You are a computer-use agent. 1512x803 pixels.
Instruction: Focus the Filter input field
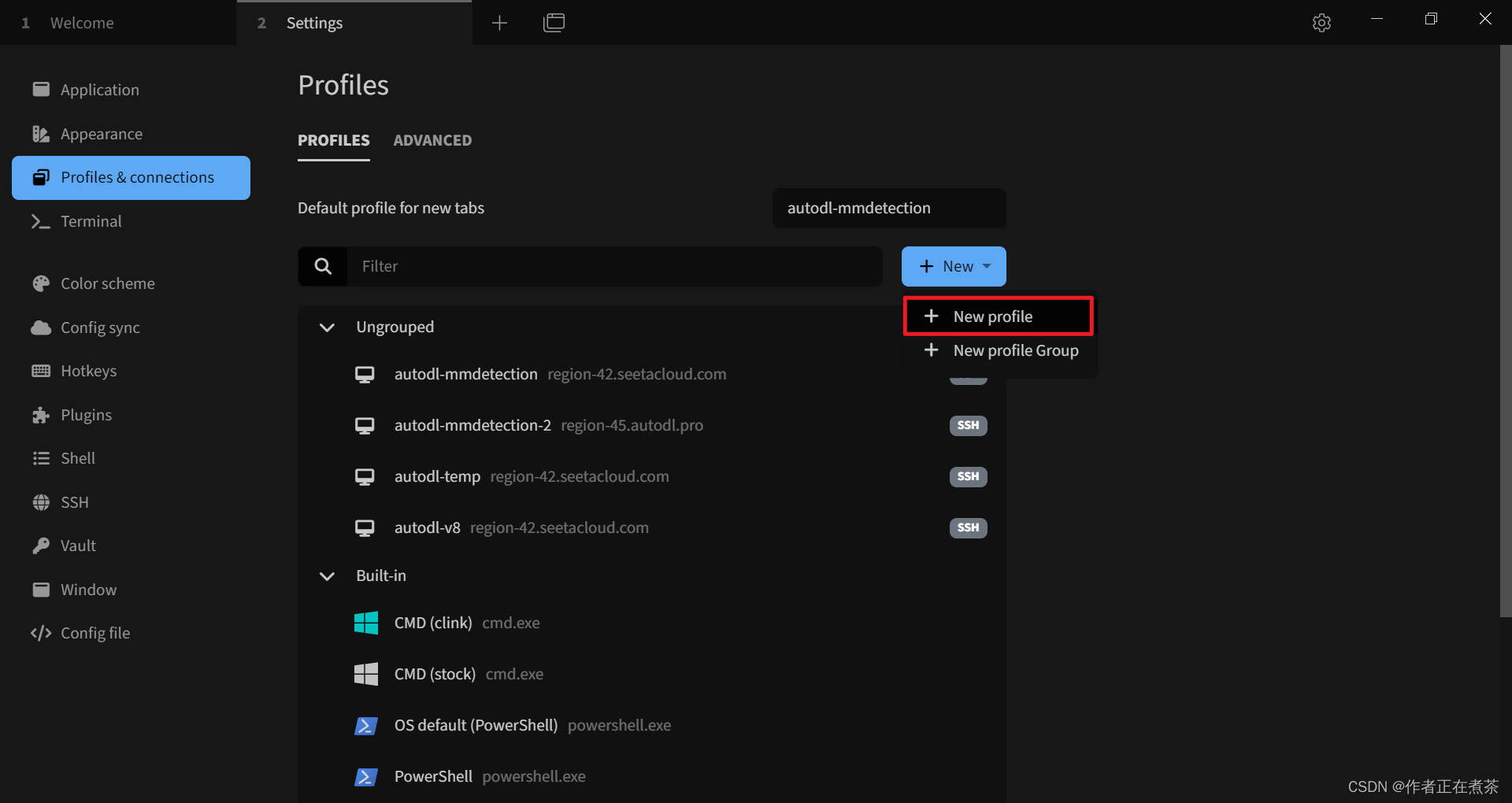pos(614,266)
